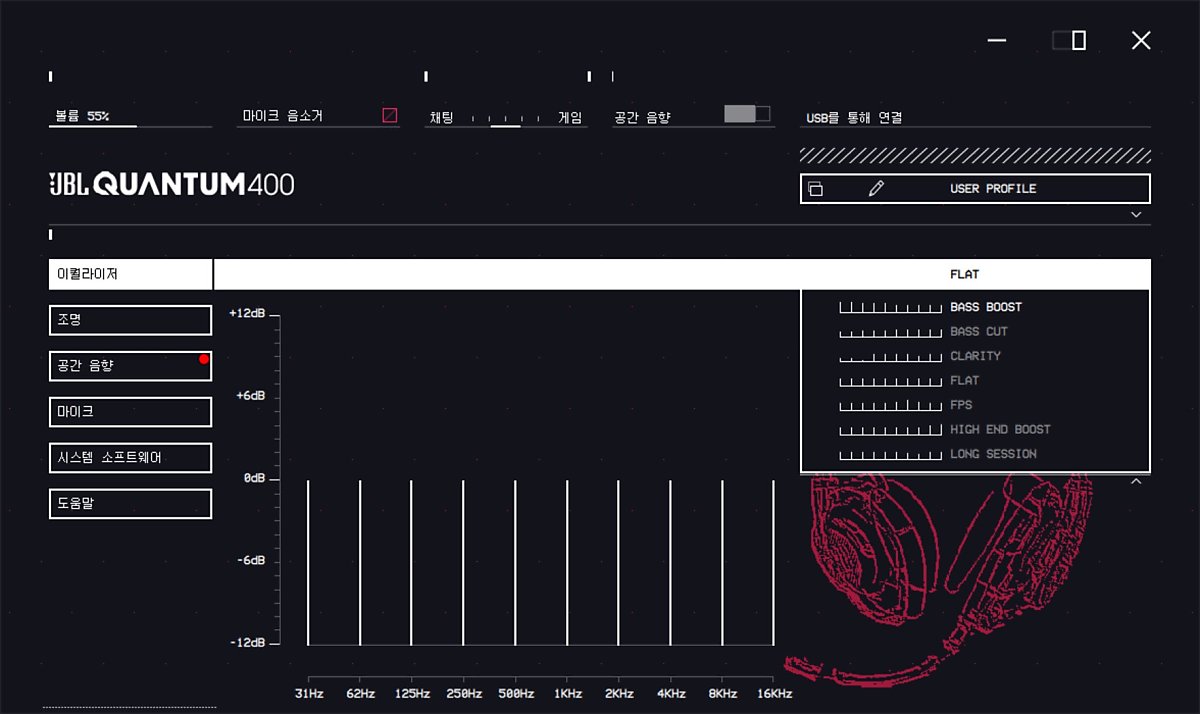
Task: Click the pencil edit profile icon
Action: coord(877,189)
